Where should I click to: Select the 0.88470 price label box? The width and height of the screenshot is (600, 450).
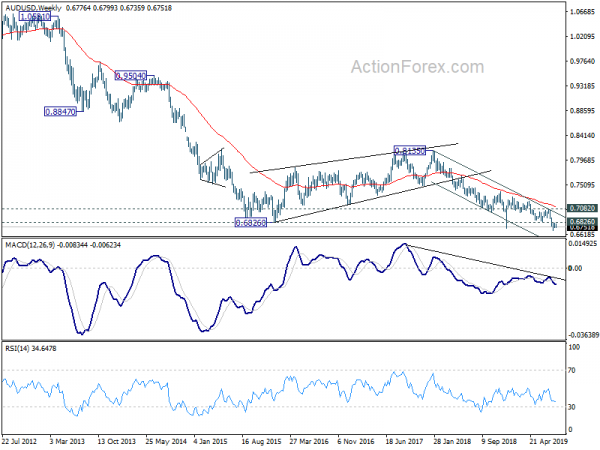coord(60,112)
